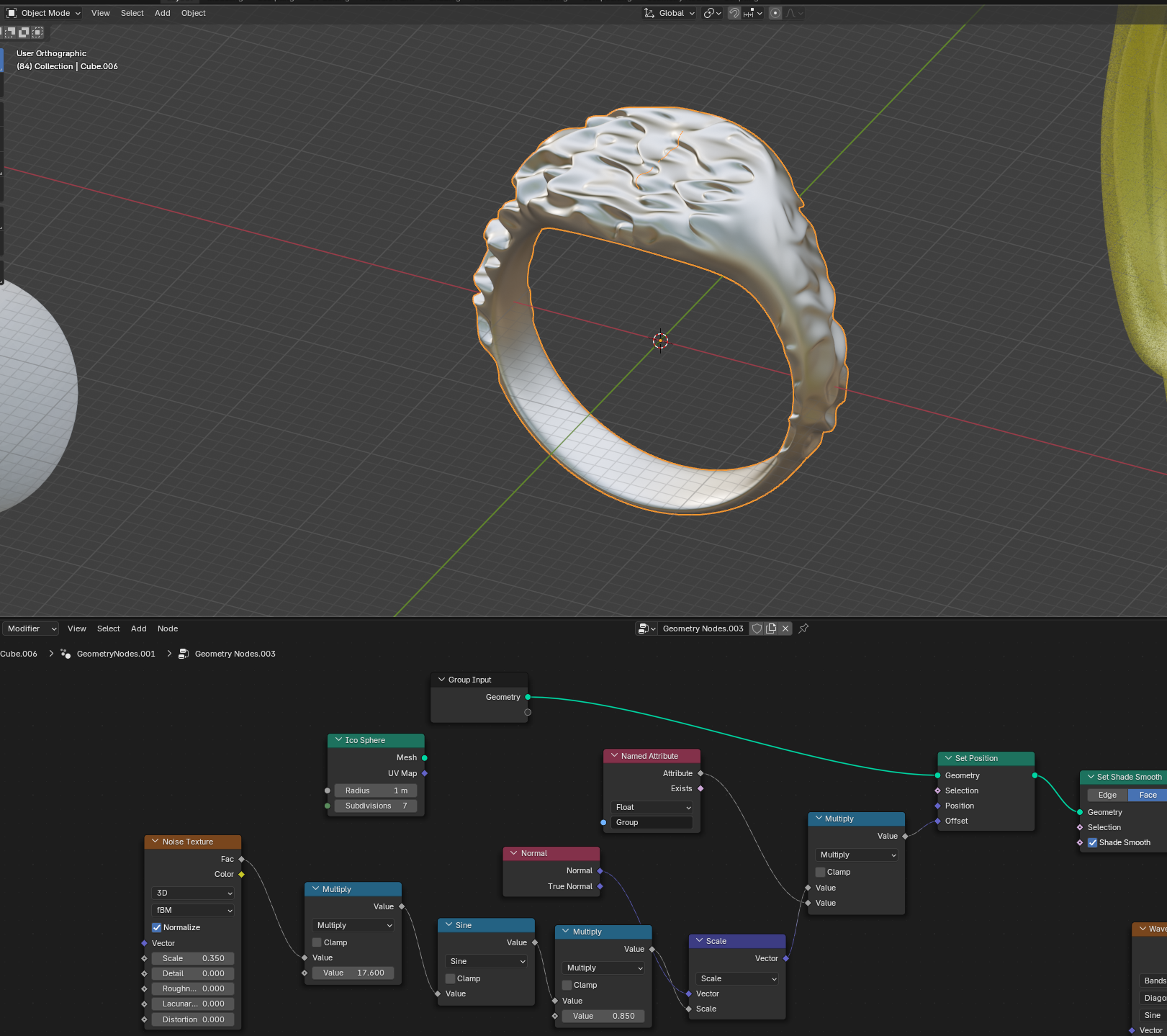Click the Noise Texture Lacunarity field
Screen dimensions: 1167x1036
pyautogui.click(x=193, y=1004)
